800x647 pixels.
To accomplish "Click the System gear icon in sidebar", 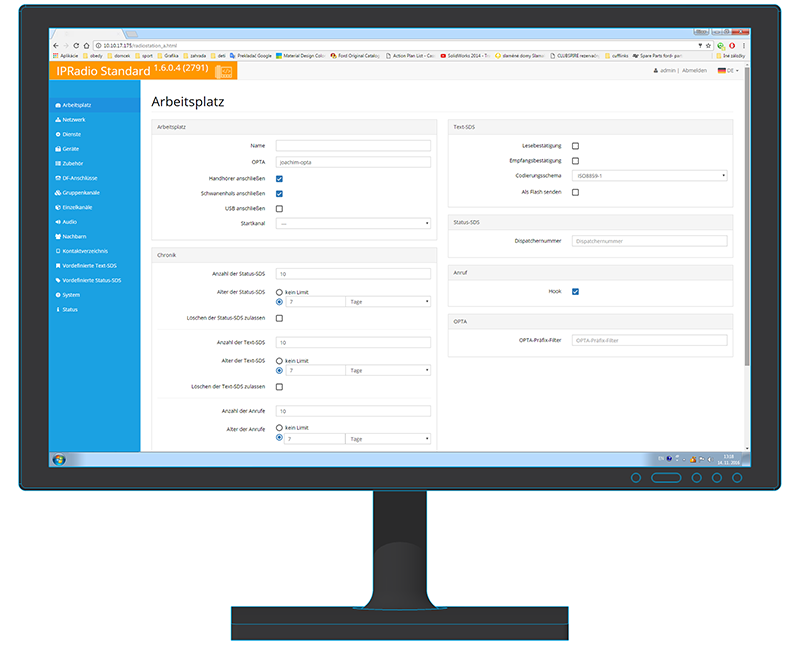I will pyautogui.click(x=58, y=295).
